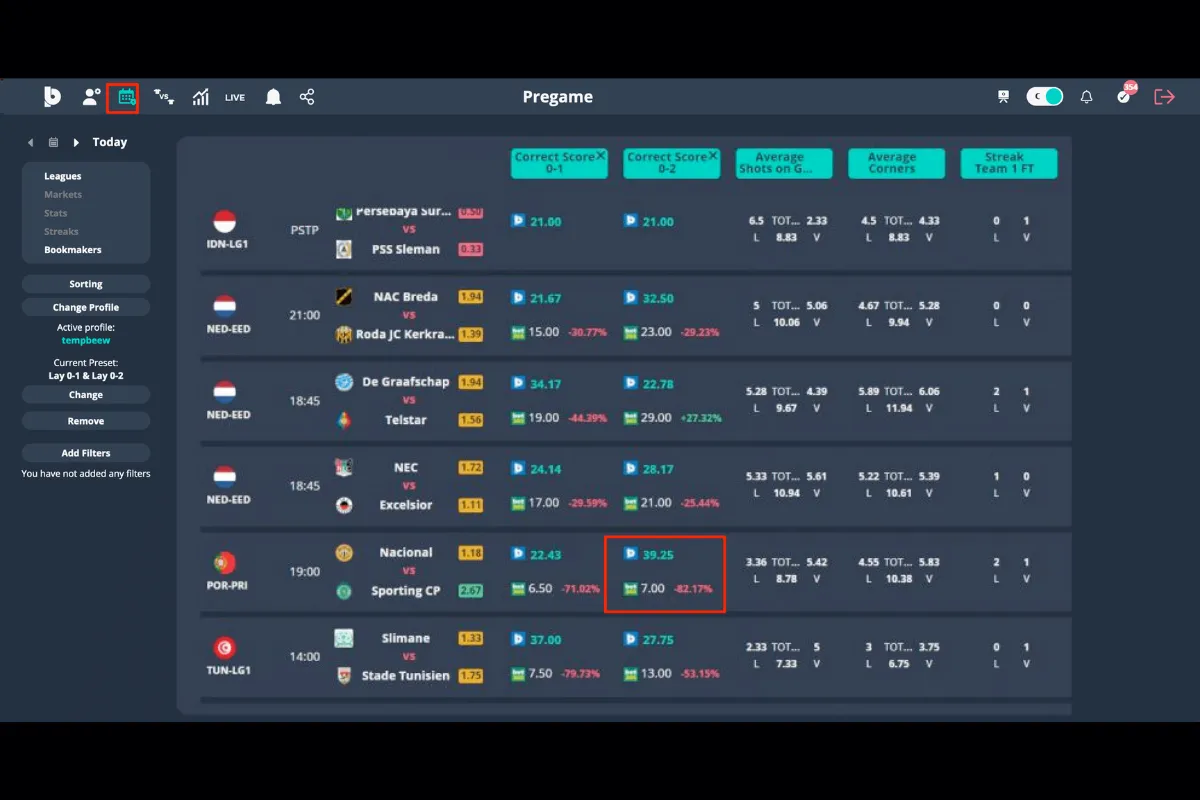Select Leagues in the sidebar menu
Screen dimensions: 1200x800
[x=63, y=177]
